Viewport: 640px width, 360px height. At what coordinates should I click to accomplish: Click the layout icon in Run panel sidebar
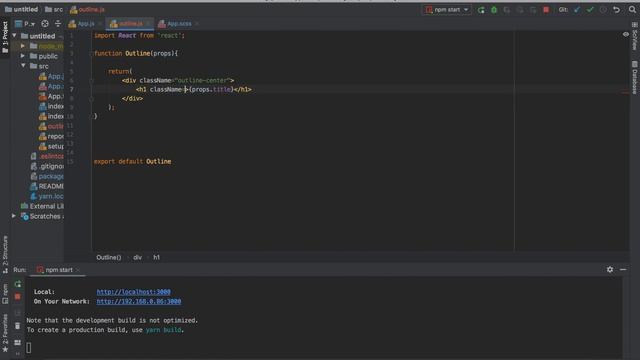[18, 342]
